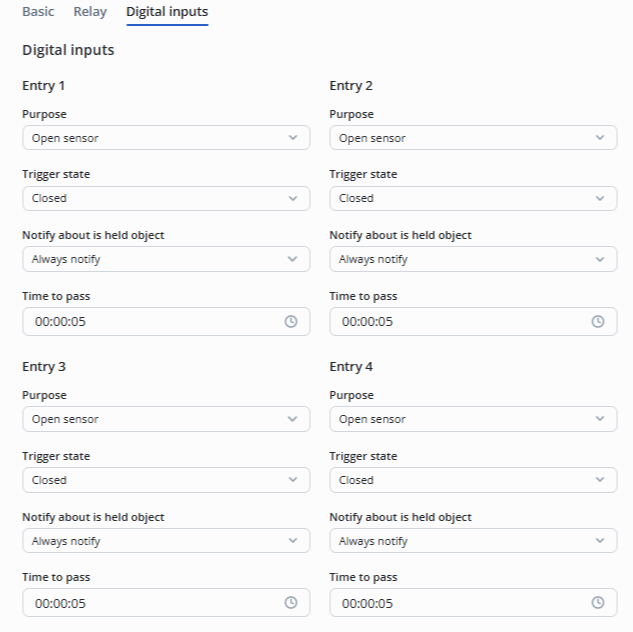Expand the Entry 3 Trigger state dropdown
This screenshot has height=632, width=633.
pyautogui.click(x=166, y=480)
